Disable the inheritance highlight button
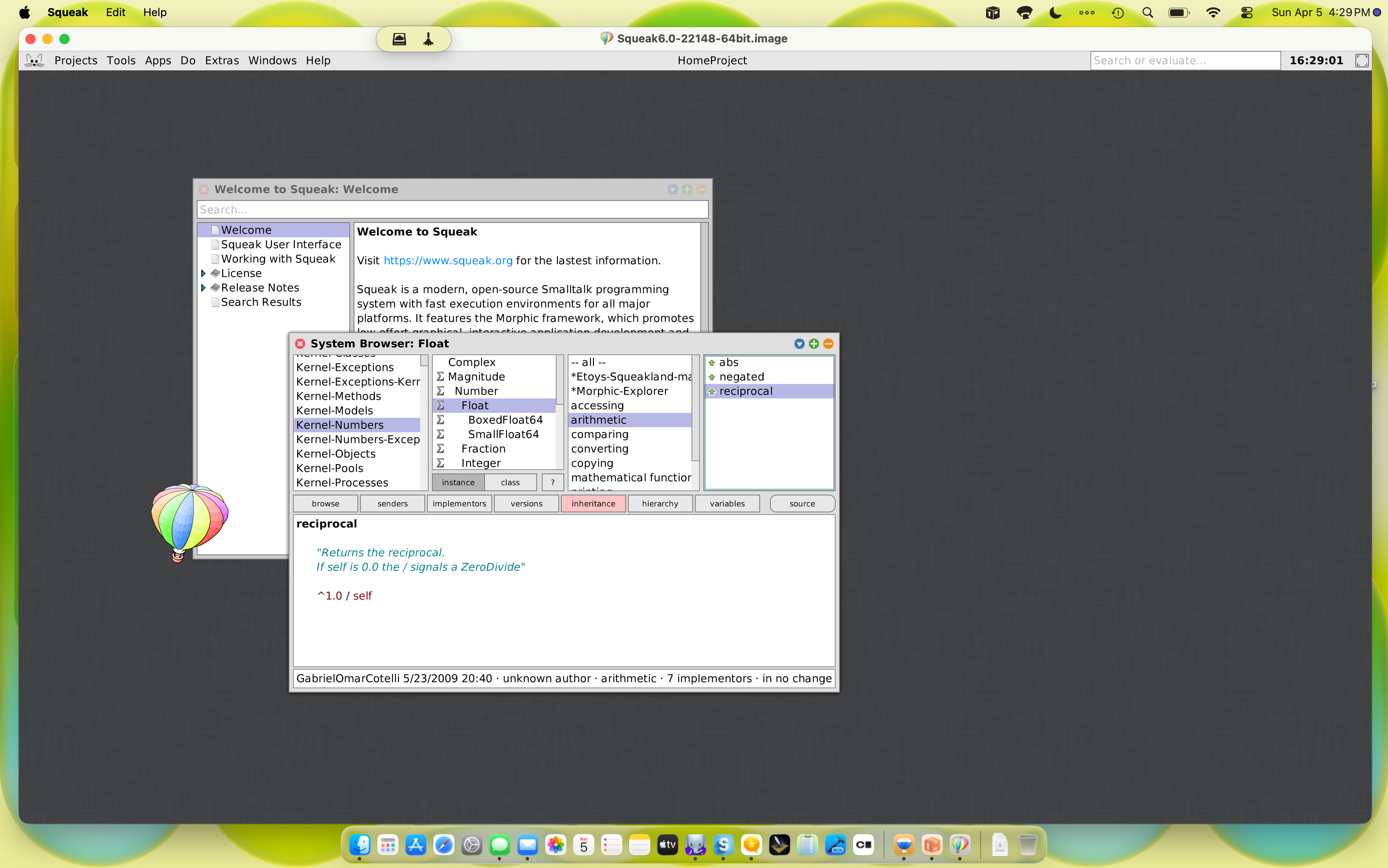The height and width of the screenshot is (868, 1388). pos(594,504)
